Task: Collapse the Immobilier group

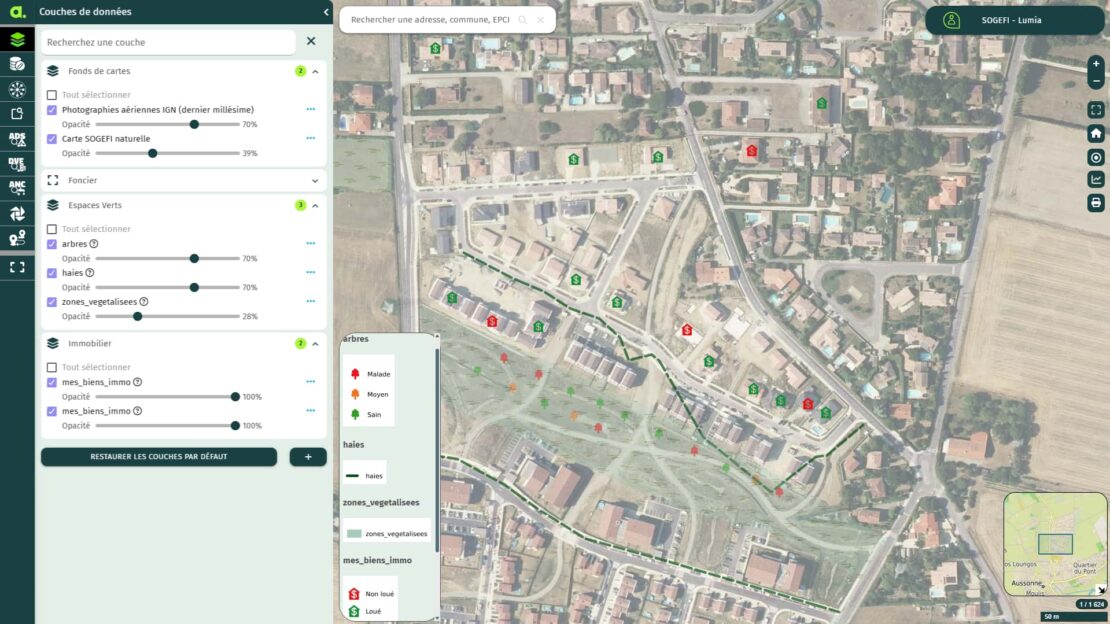Action: (316, 344)
